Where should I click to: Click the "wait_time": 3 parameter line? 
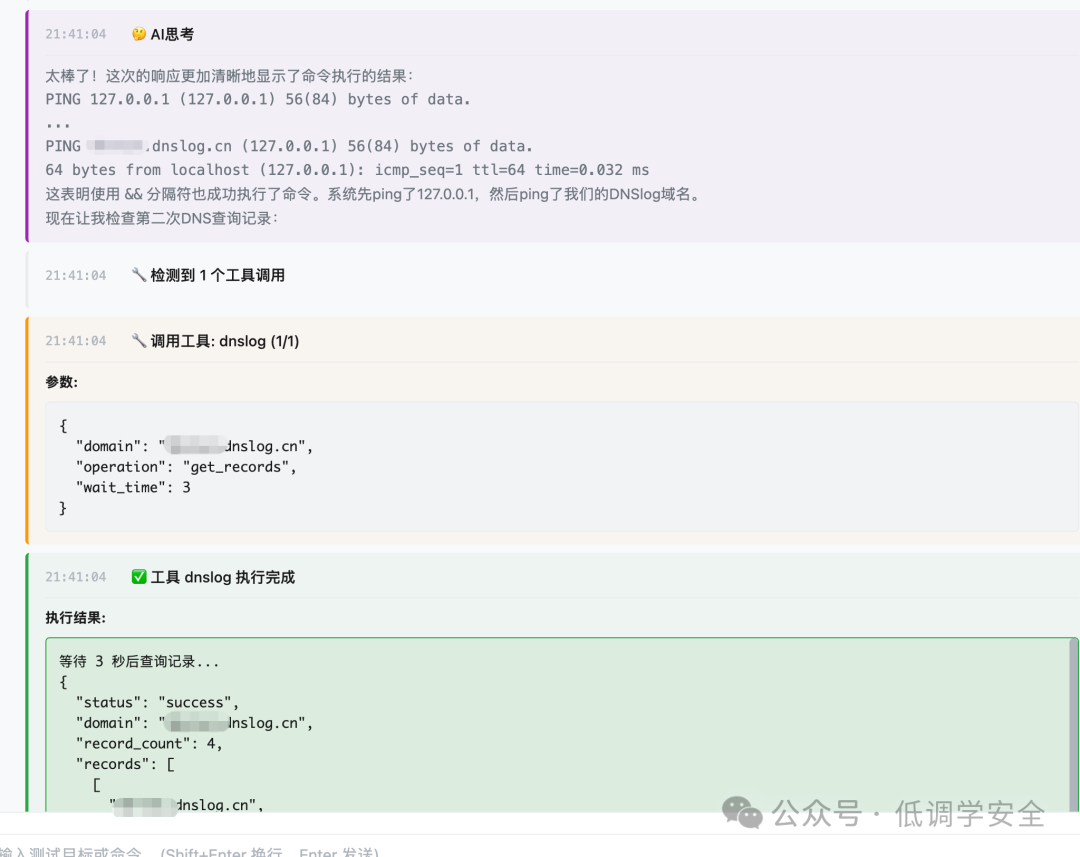(x=133, y=488)
